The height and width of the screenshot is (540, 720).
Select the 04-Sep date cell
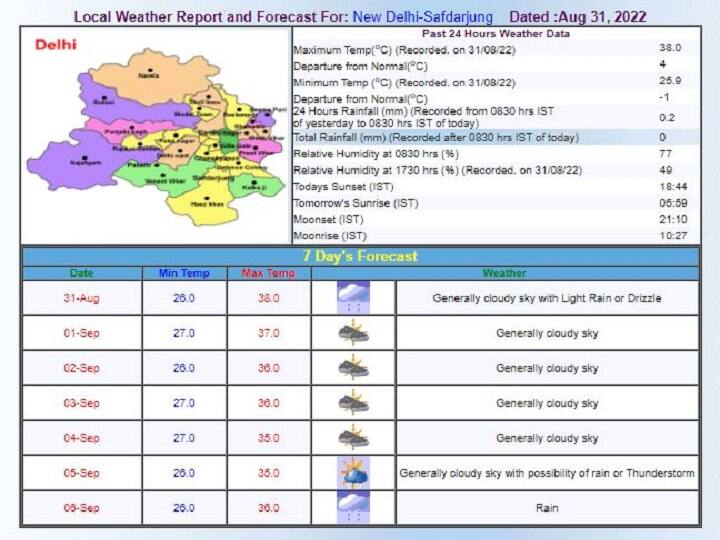click(81, 438)
